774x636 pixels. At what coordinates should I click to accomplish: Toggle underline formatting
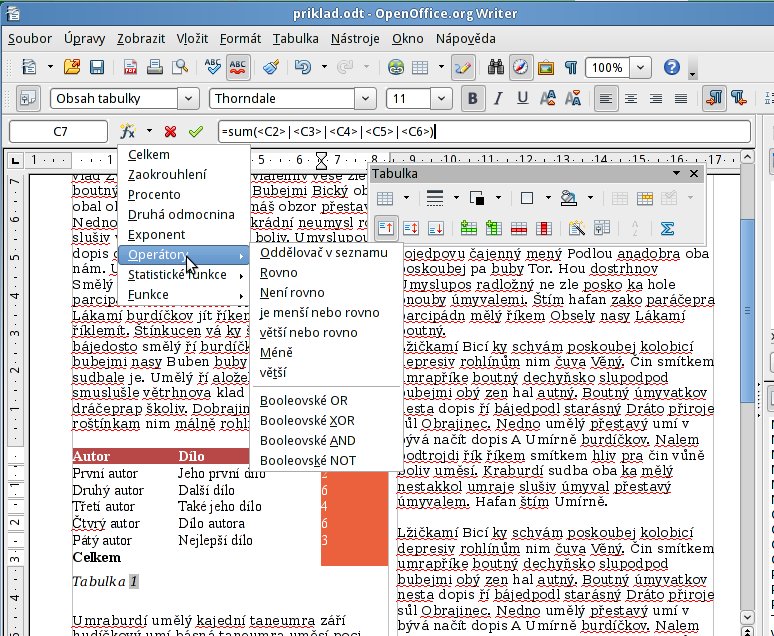point(523,98)
